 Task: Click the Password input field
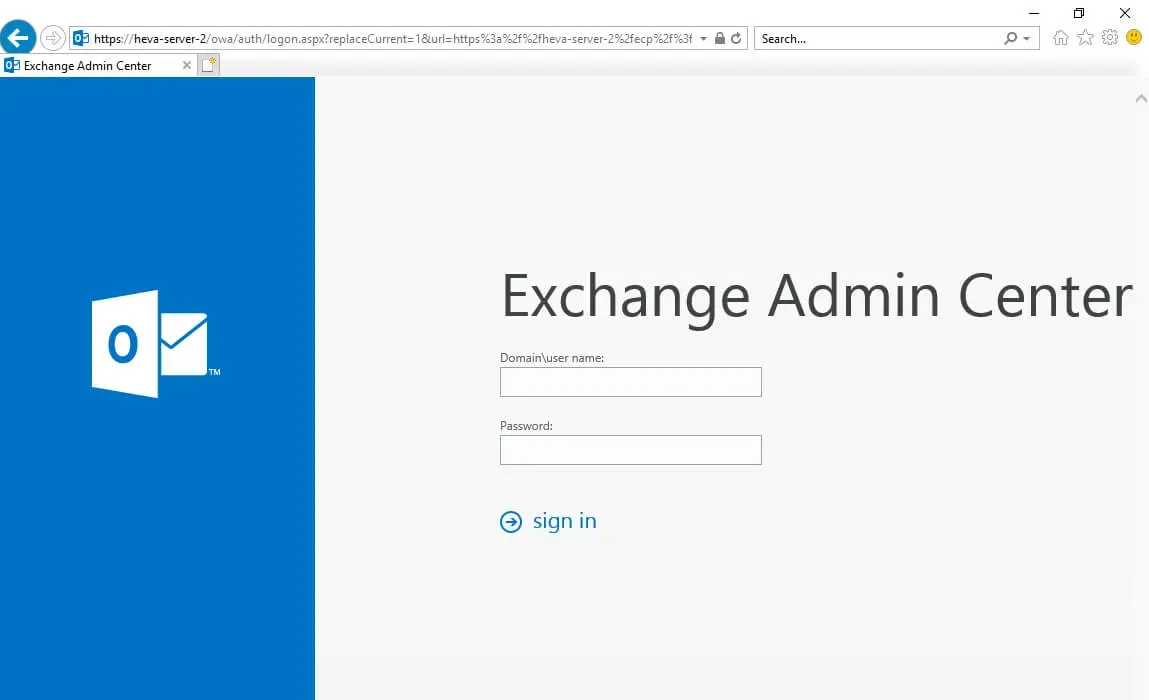click(x=630, y=450)
